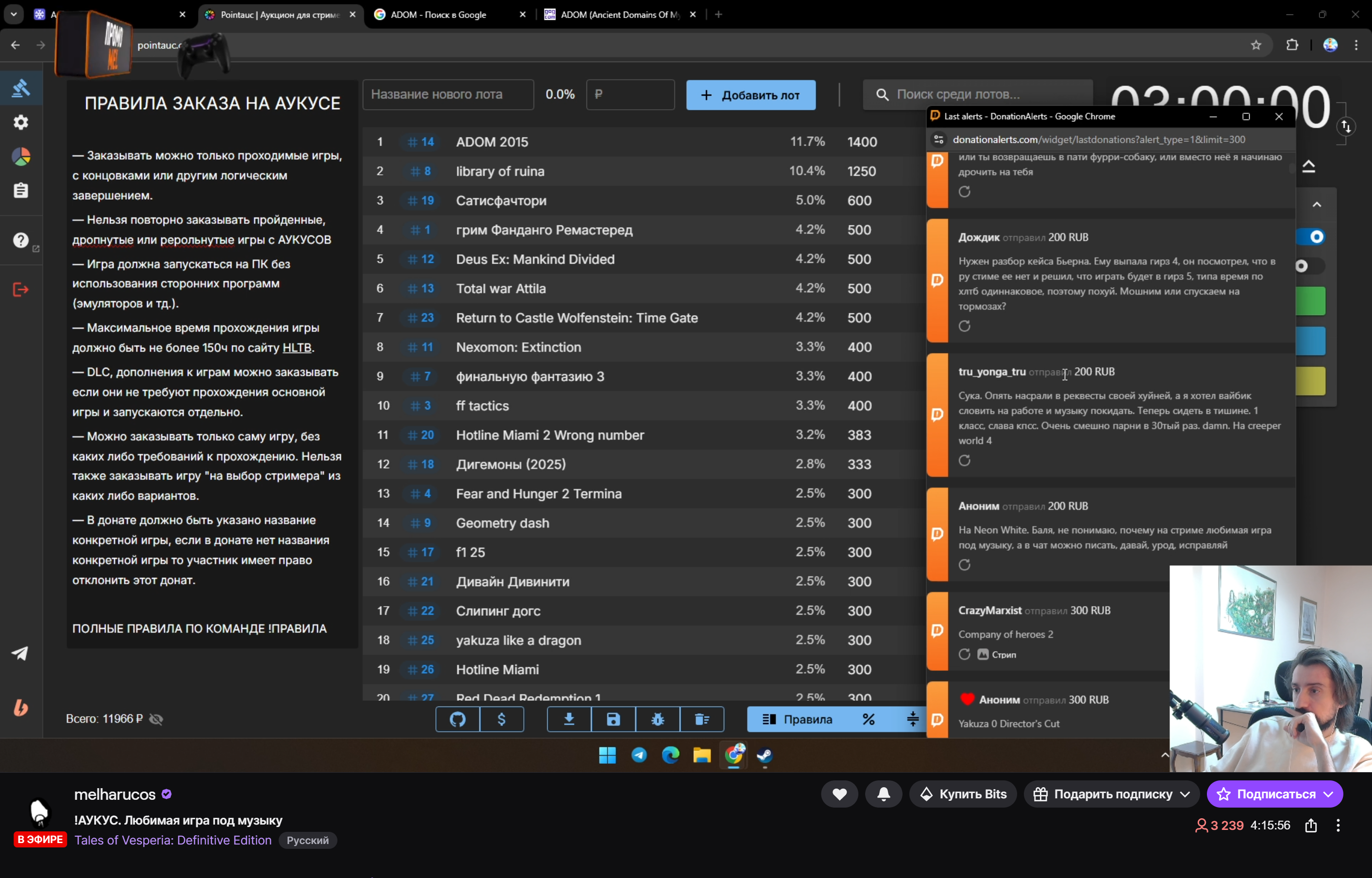The image size is (1372, 878).
Task: Click the floppy disk save icon
Action: [x=613, y=720]
